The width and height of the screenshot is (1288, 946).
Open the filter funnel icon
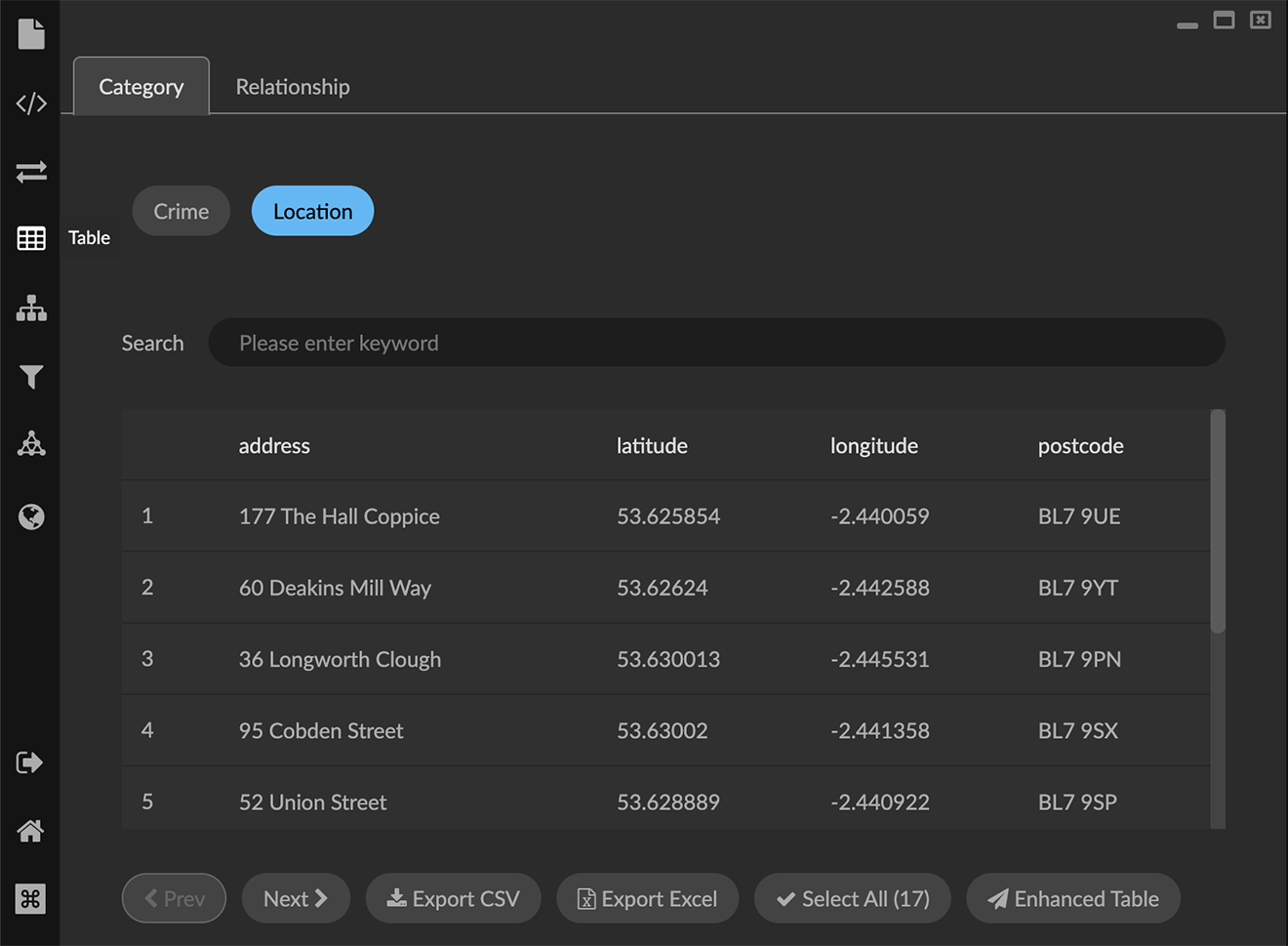click(x=31, y=377)
